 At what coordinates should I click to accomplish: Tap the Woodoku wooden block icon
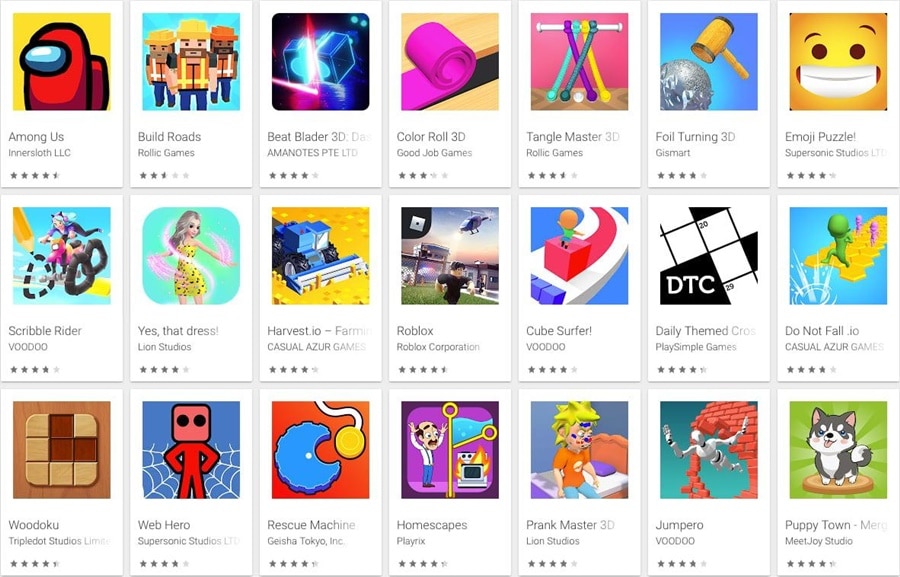click(x=61, y=450)
